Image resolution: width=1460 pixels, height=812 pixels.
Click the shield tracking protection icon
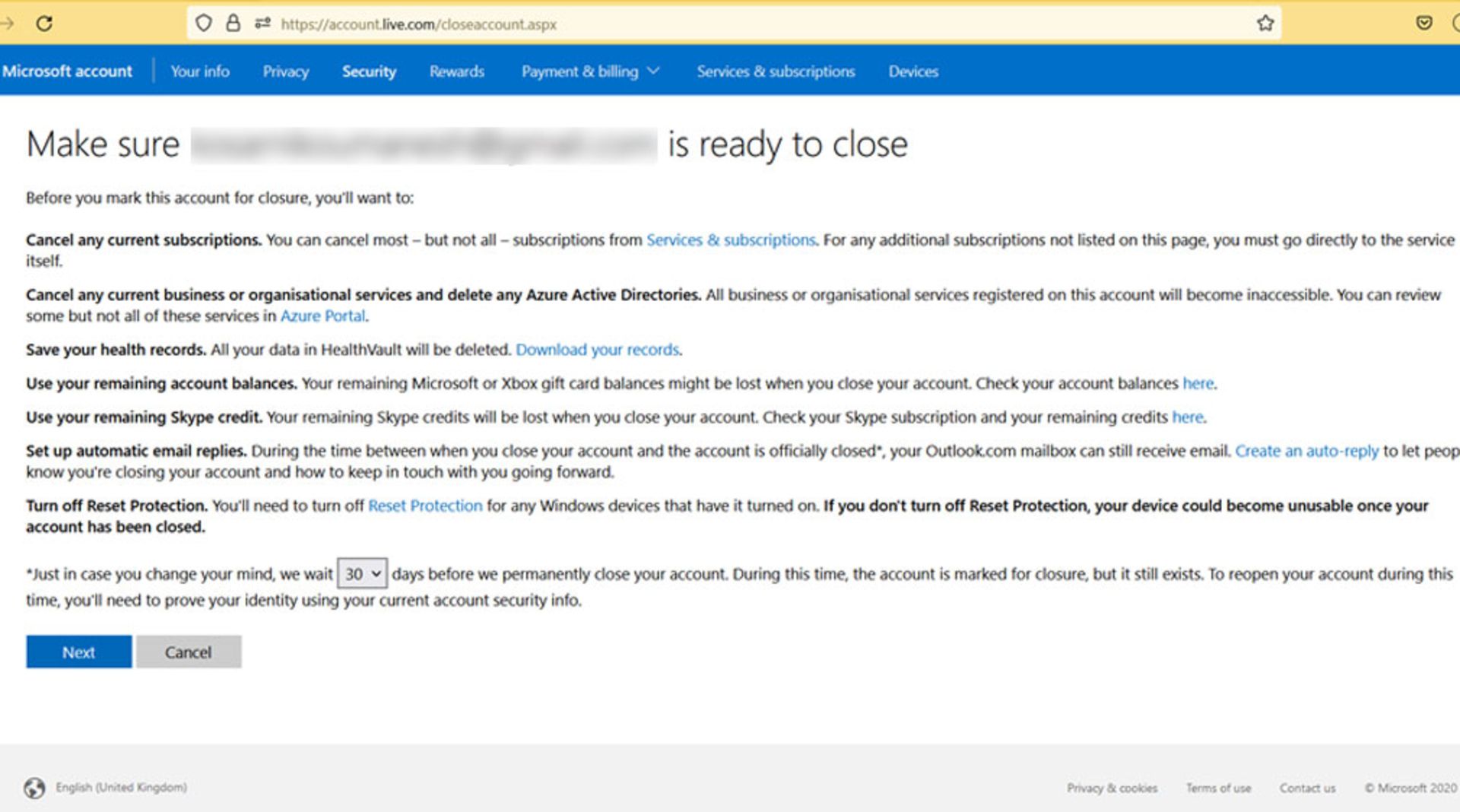(203, 24)
